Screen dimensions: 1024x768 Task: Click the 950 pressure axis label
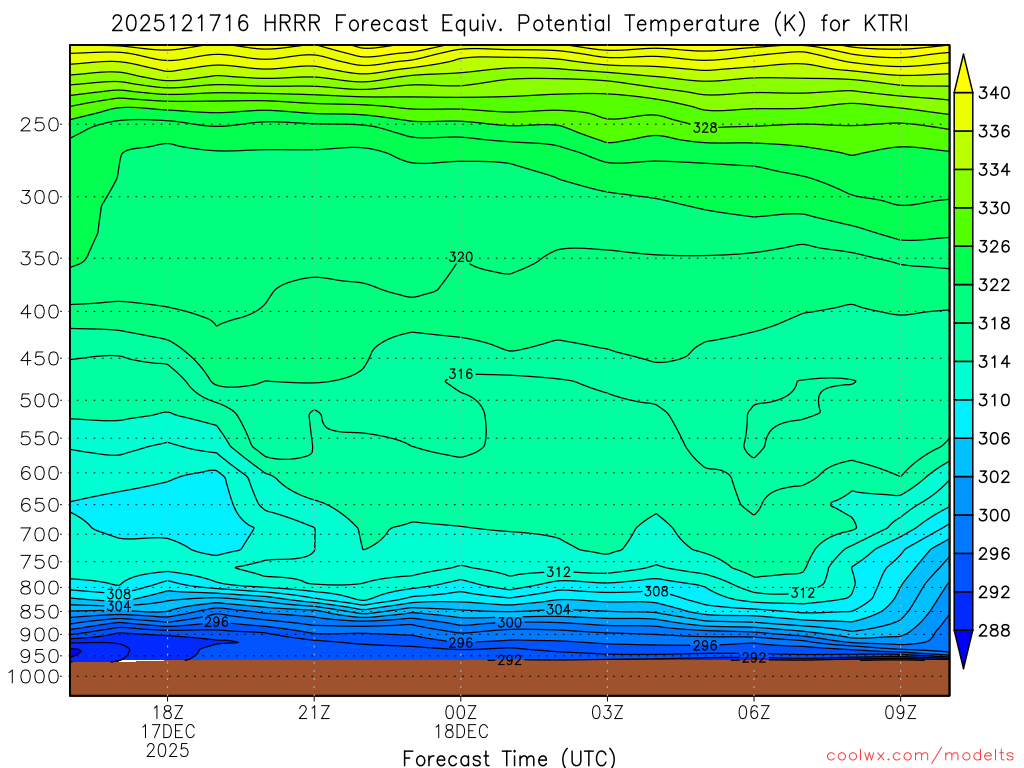[40, 656]
